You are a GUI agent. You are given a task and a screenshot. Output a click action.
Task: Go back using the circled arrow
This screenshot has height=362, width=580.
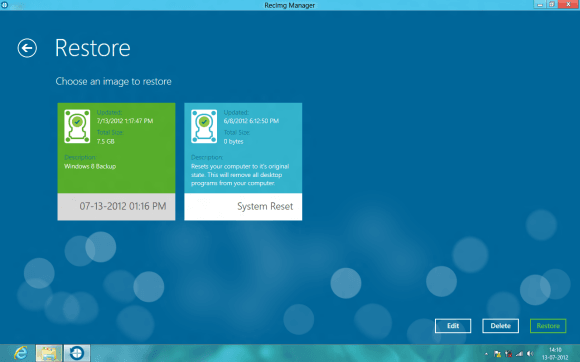[27, 48]
